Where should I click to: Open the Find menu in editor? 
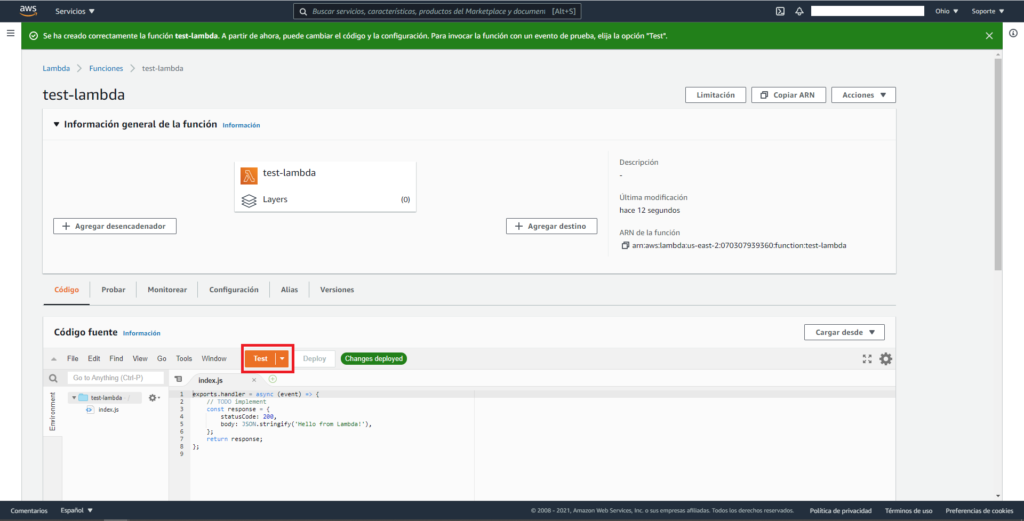pyautogui.click(x=116, y=358)
